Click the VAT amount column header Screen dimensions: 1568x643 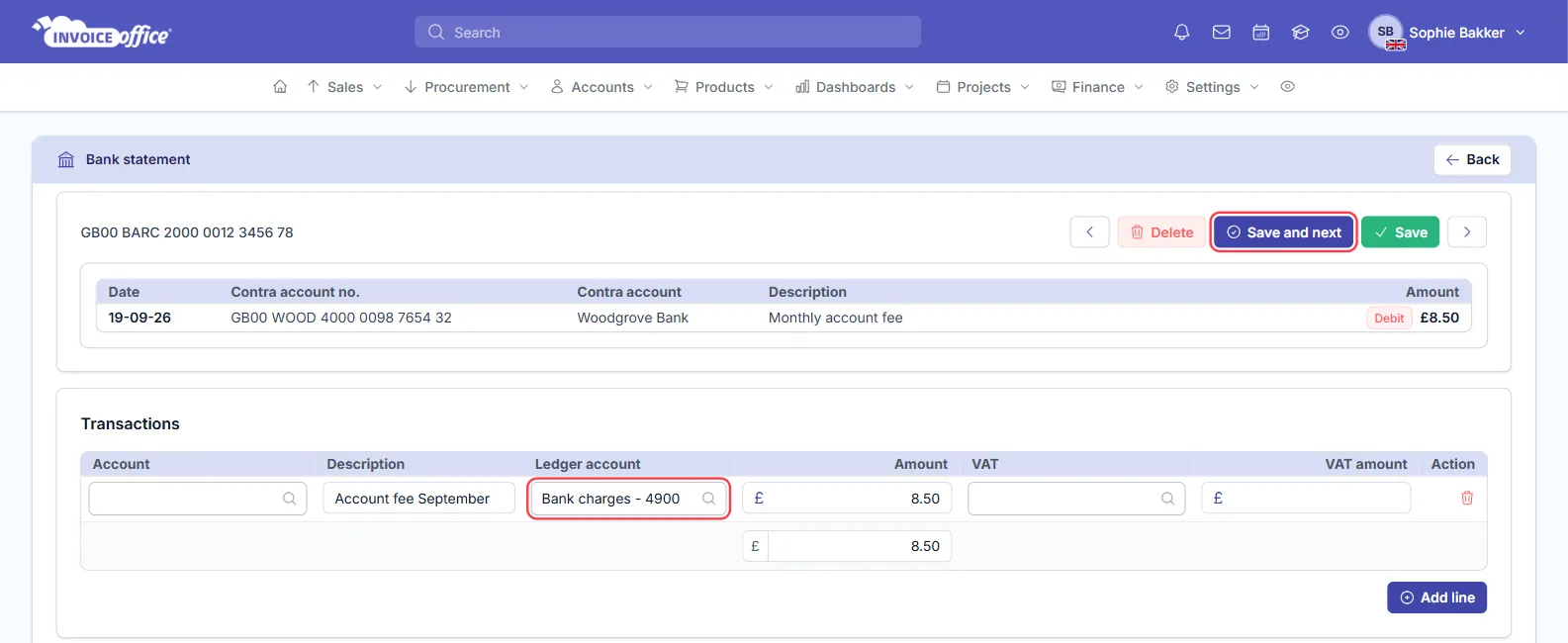1366,464
